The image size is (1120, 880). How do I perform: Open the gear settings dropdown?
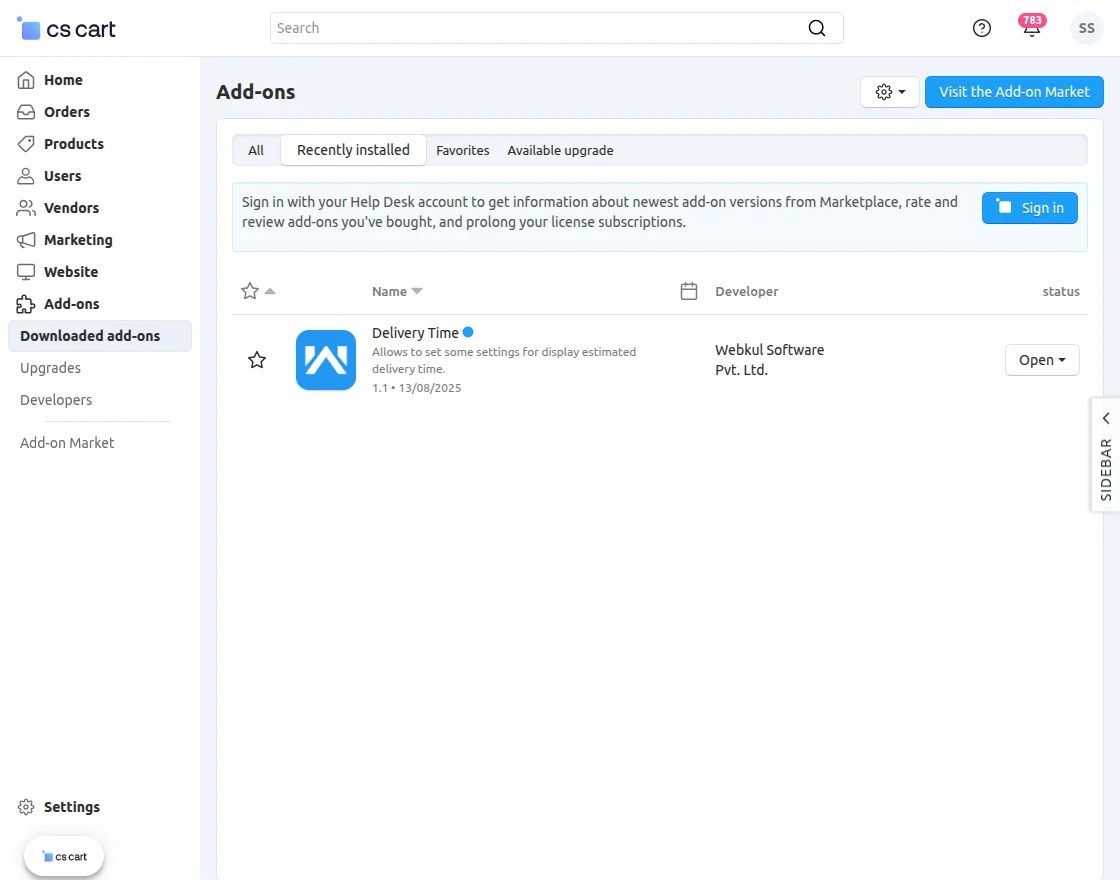(889, 92)
